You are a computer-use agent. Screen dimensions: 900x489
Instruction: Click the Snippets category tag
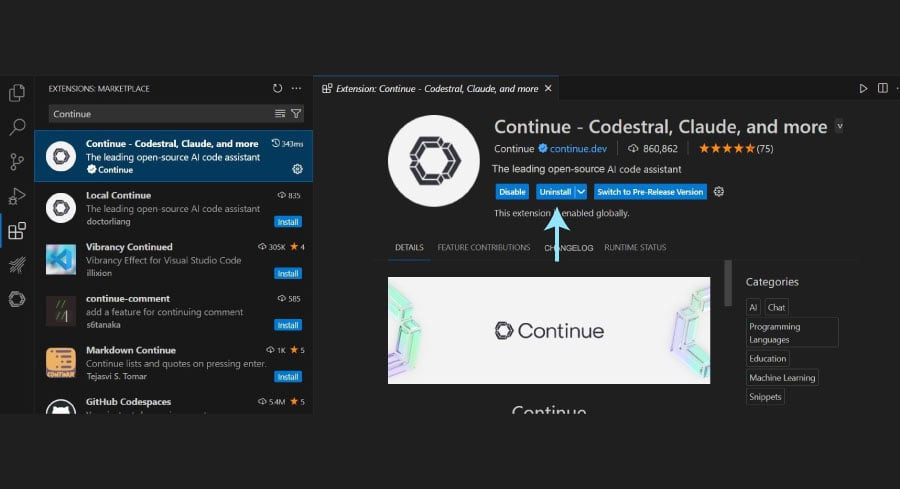point(765,397)
